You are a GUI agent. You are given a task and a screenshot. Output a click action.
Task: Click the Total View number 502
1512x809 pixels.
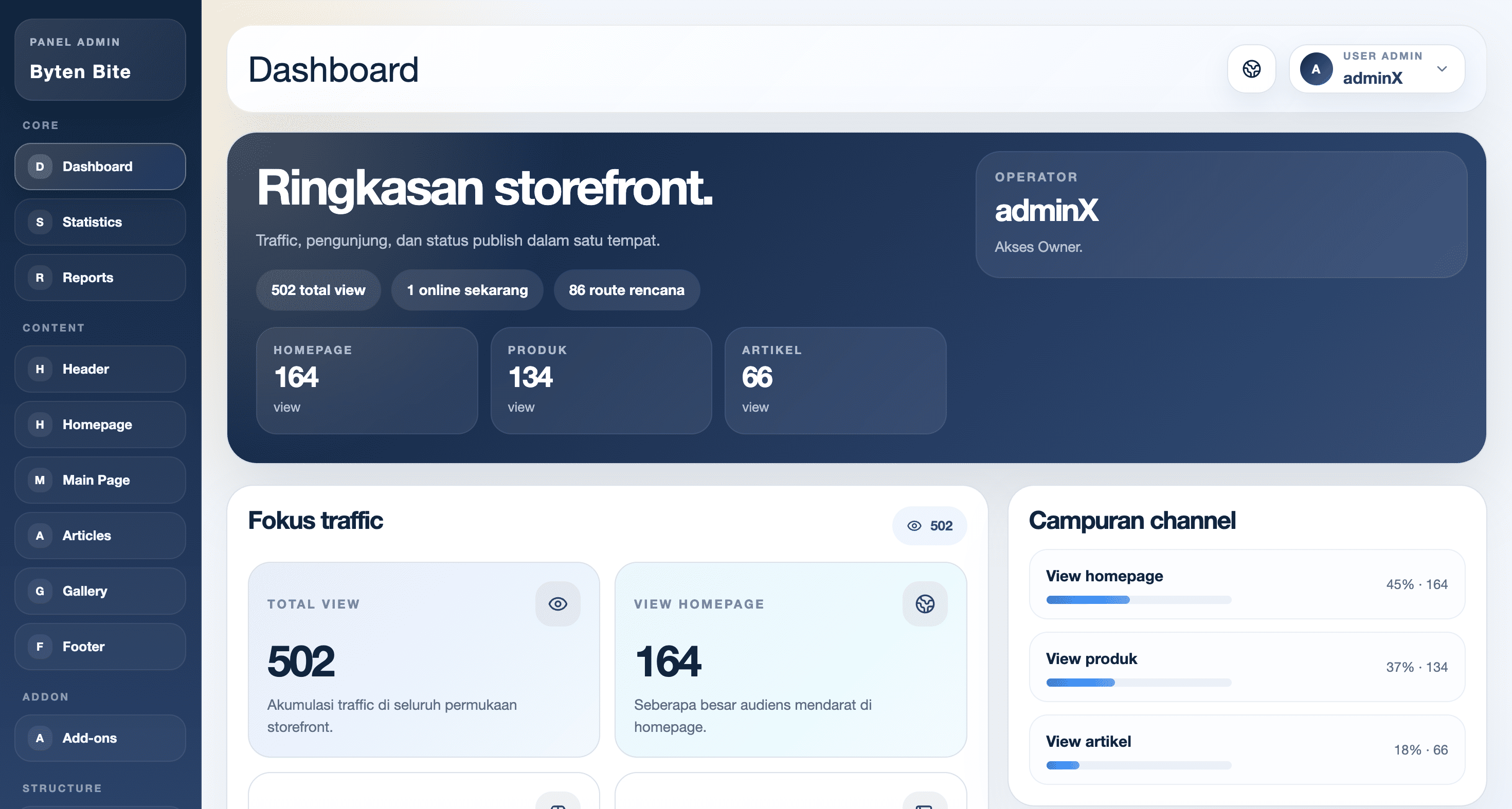[x=300, y=661]
